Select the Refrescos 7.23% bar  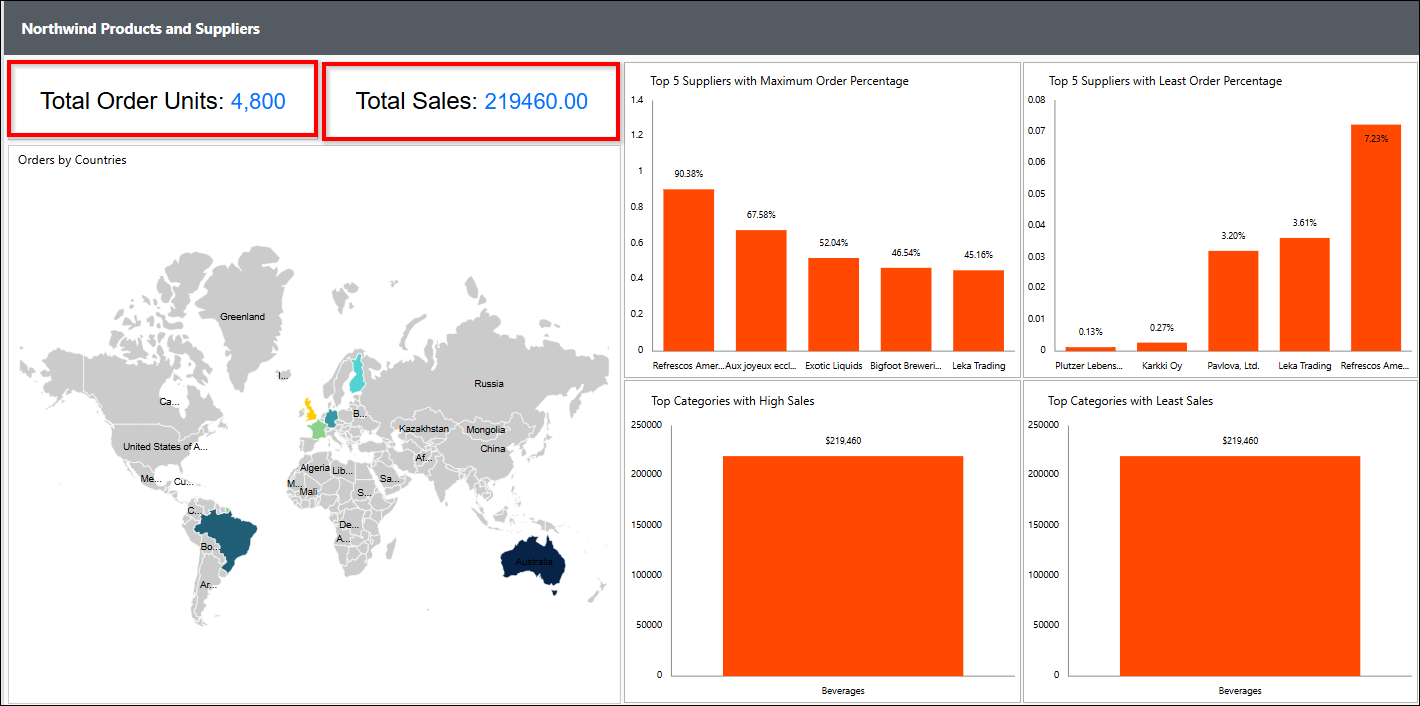pyautogui.click(x=1375, y=238)
